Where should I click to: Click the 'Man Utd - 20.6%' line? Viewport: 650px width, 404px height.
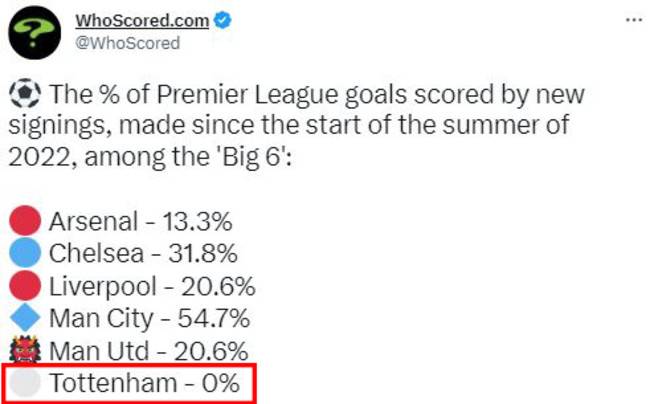pos(147,352)
